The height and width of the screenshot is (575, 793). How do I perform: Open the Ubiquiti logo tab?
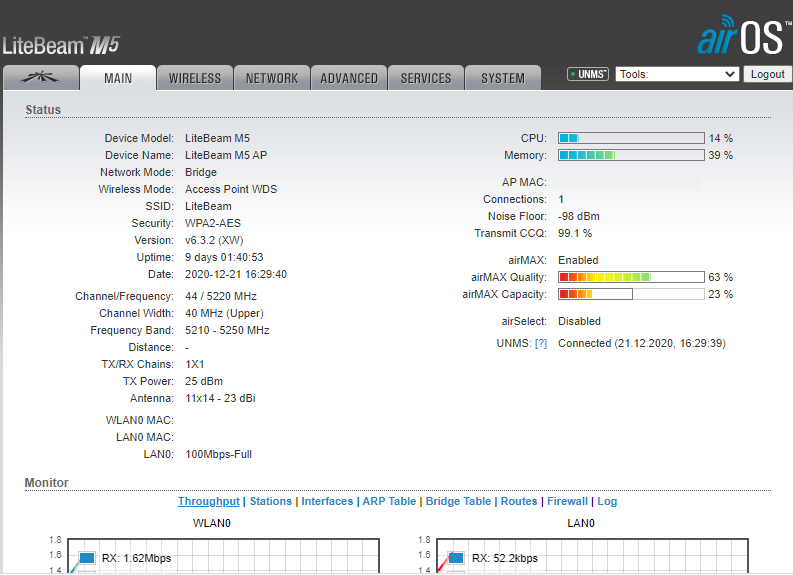41,78
